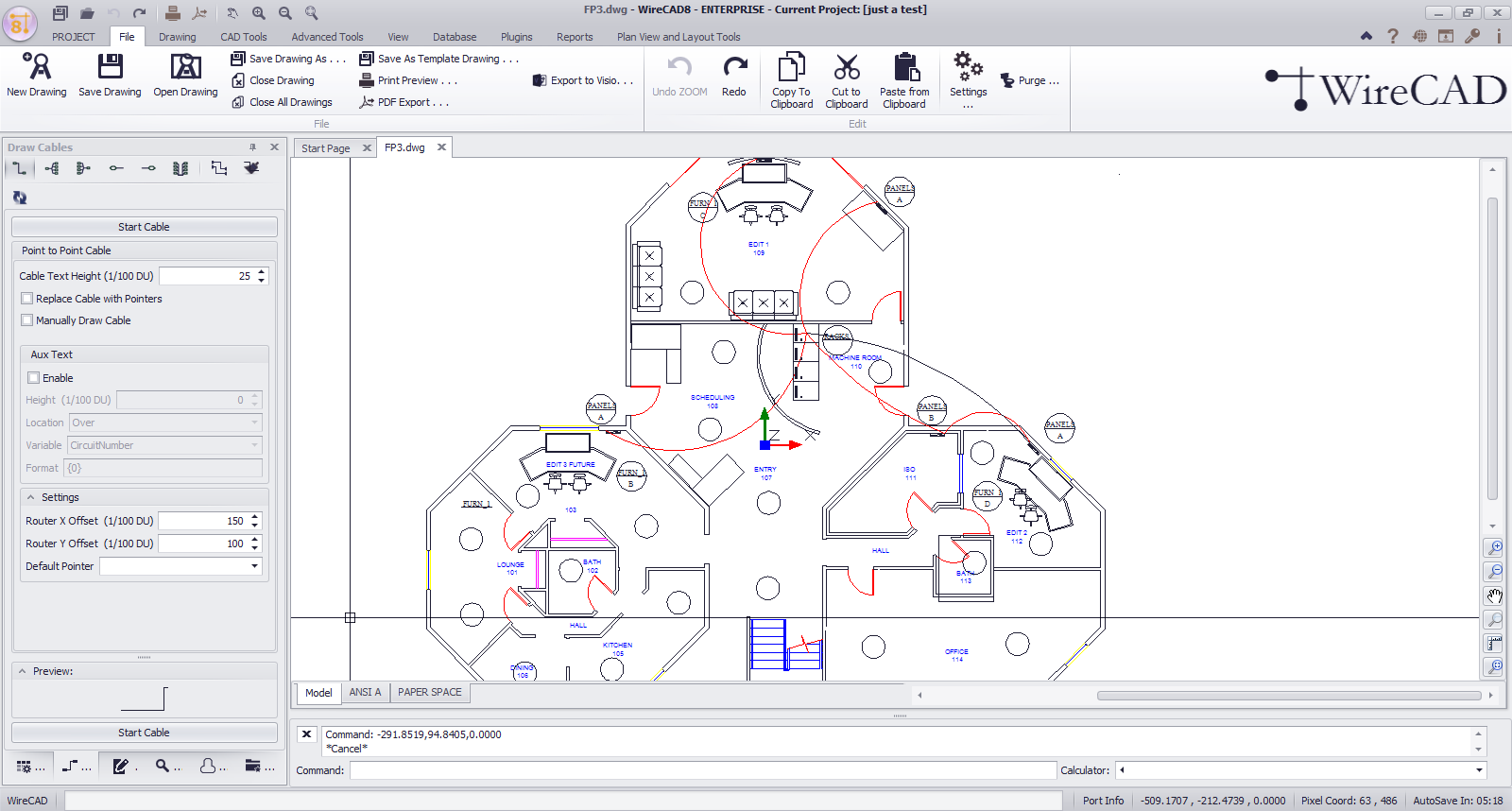
Task: Click quick-access Zoom In magnifier
Action: (x=258, y=12)
